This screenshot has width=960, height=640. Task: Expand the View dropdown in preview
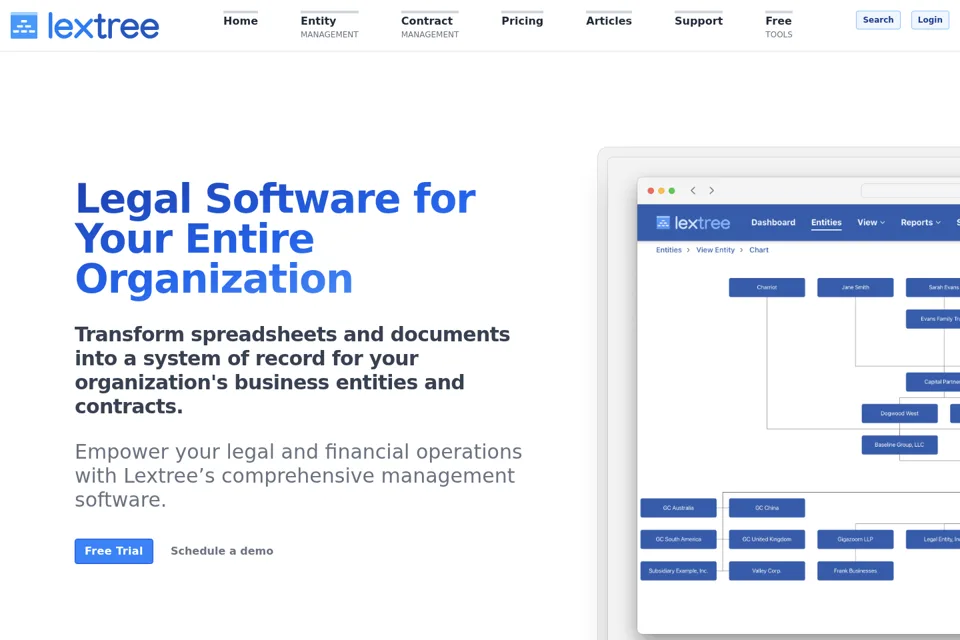871,222
